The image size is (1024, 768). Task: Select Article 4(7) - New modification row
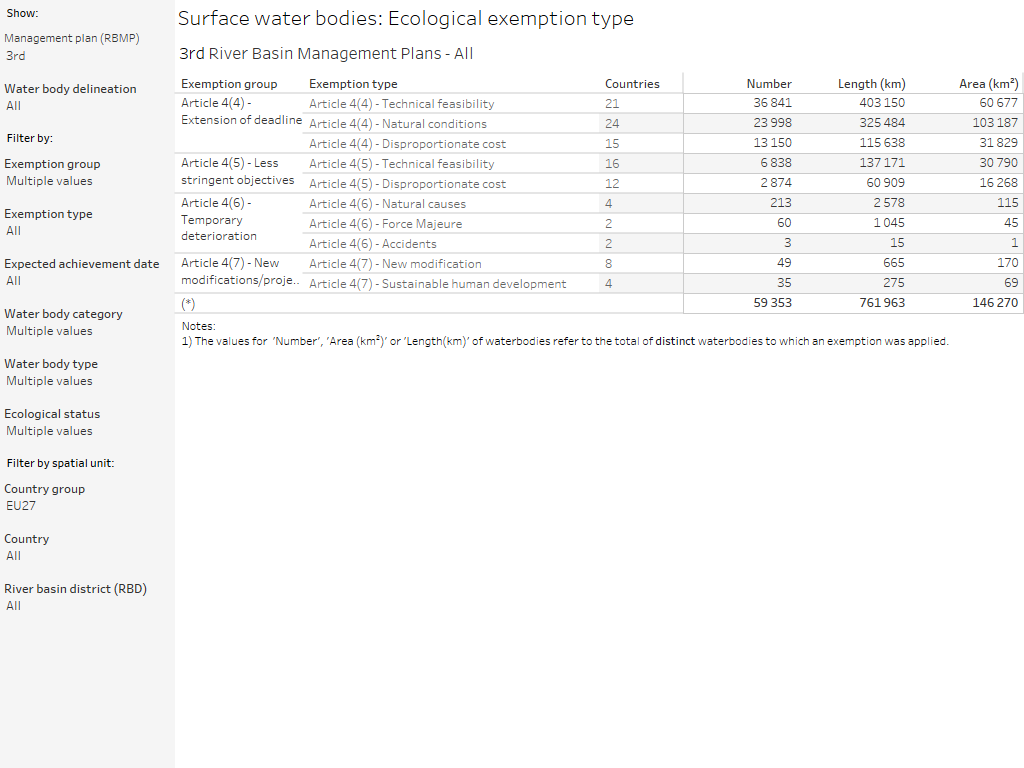pyautogui.click(x=395, y=264)
